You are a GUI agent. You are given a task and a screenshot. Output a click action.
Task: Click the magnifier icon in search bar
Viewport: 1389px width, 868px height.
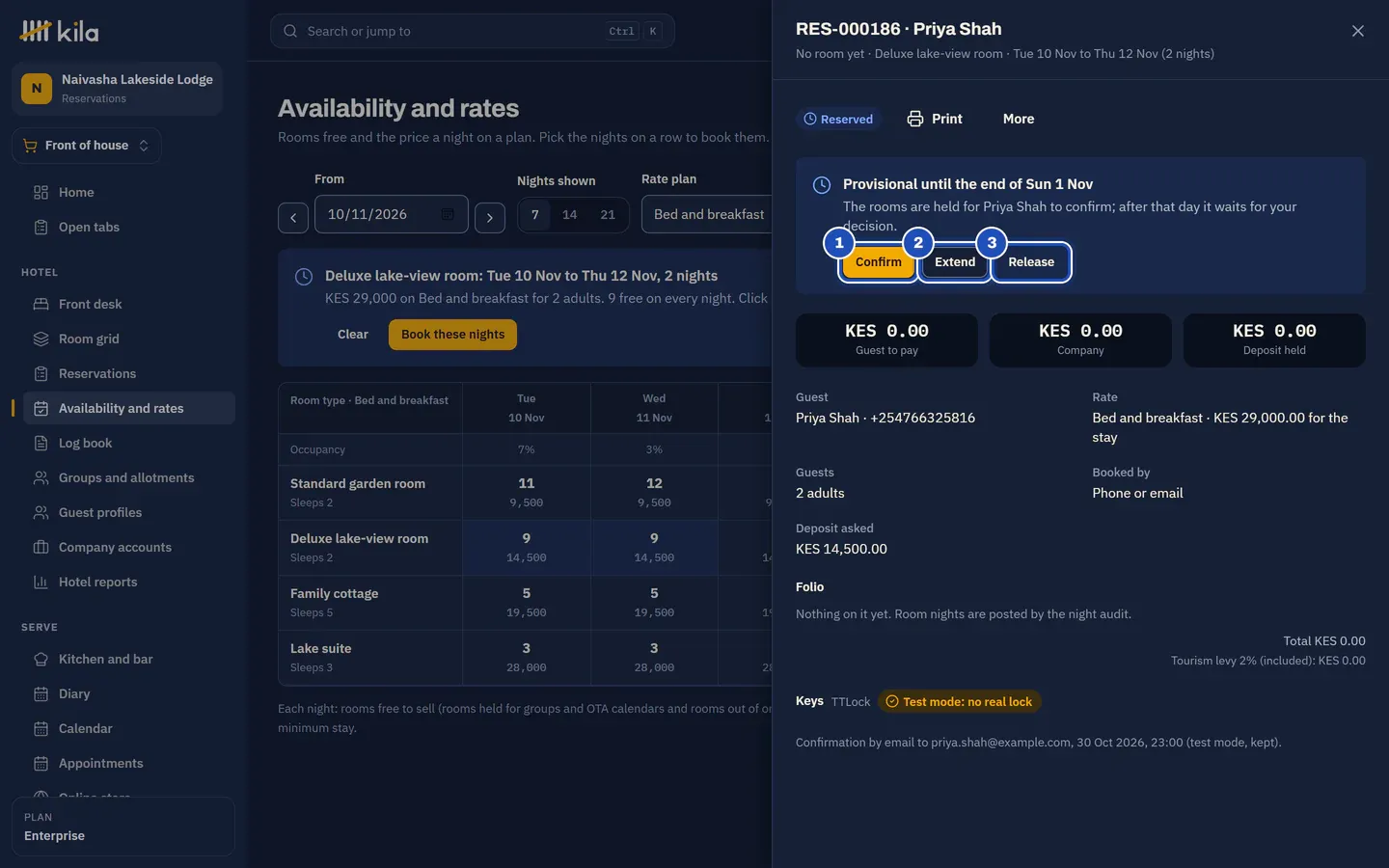click(290, 31)
